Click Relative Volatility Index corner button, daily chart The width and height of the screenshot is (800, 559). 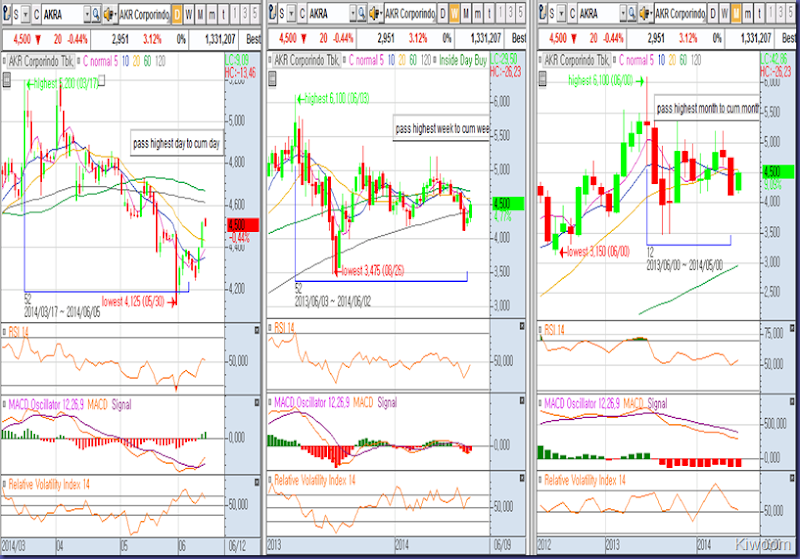coord(257,482)
